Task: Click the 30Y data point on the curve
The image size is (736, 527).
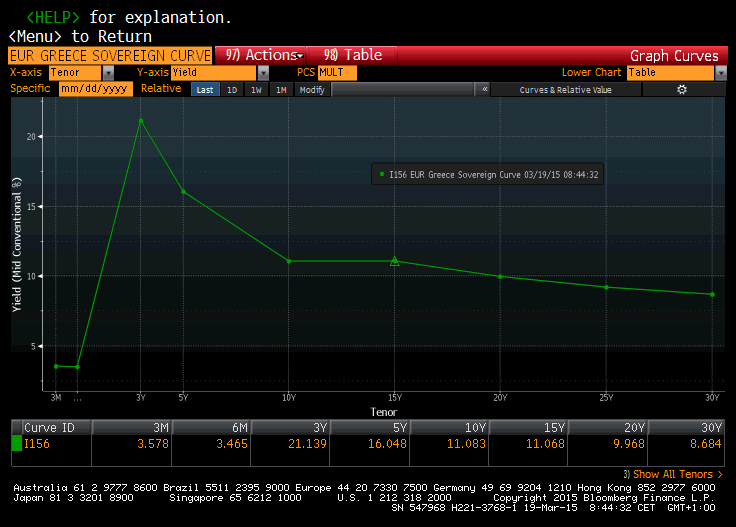Action: (713, 294)
